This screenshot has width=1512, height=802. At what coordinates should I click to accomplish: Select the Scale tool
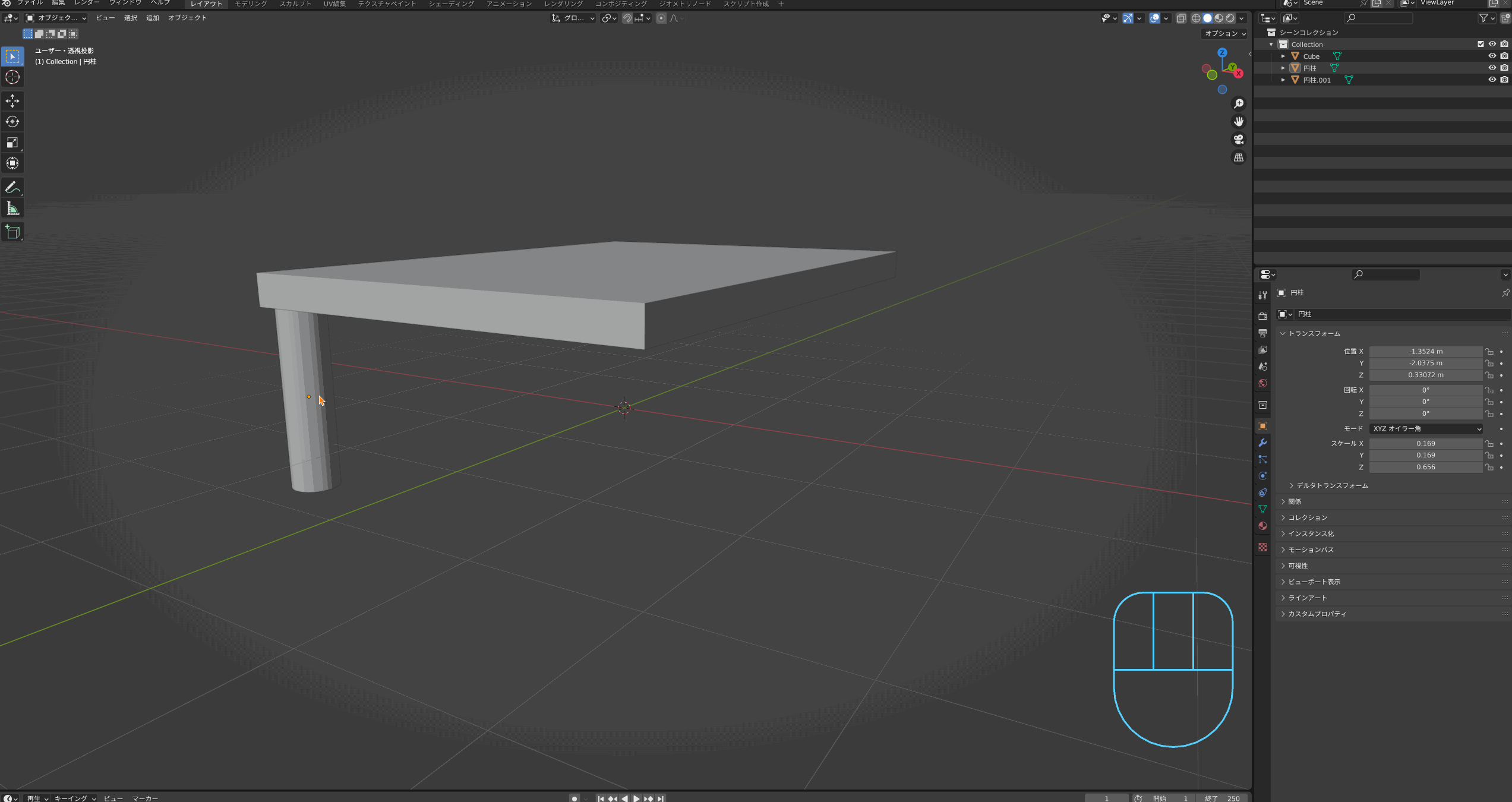[x=12, y=143]
